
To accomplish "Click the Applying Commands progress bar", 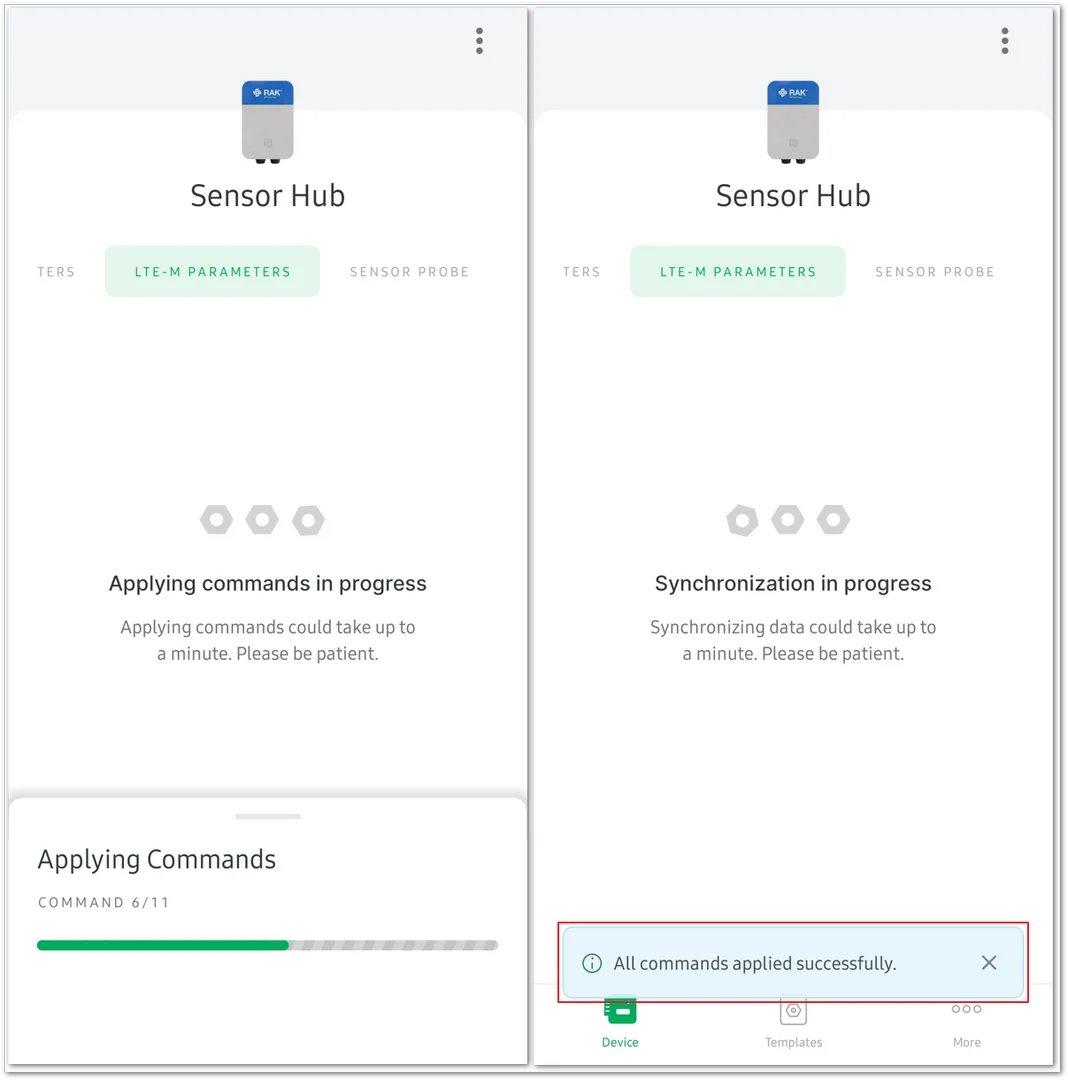I will 267,945.
